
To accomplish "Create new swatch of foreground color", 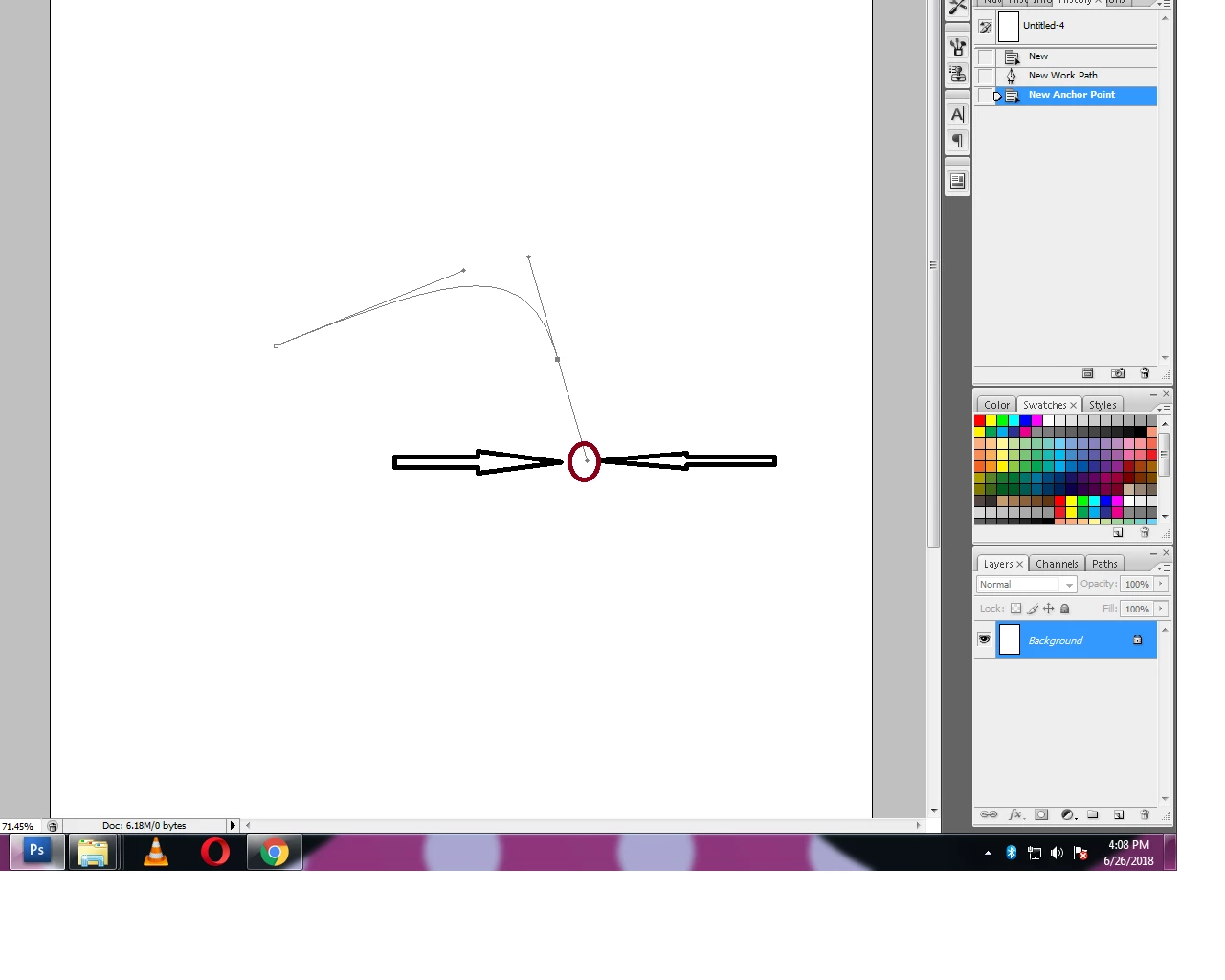I will point(1118,532).
